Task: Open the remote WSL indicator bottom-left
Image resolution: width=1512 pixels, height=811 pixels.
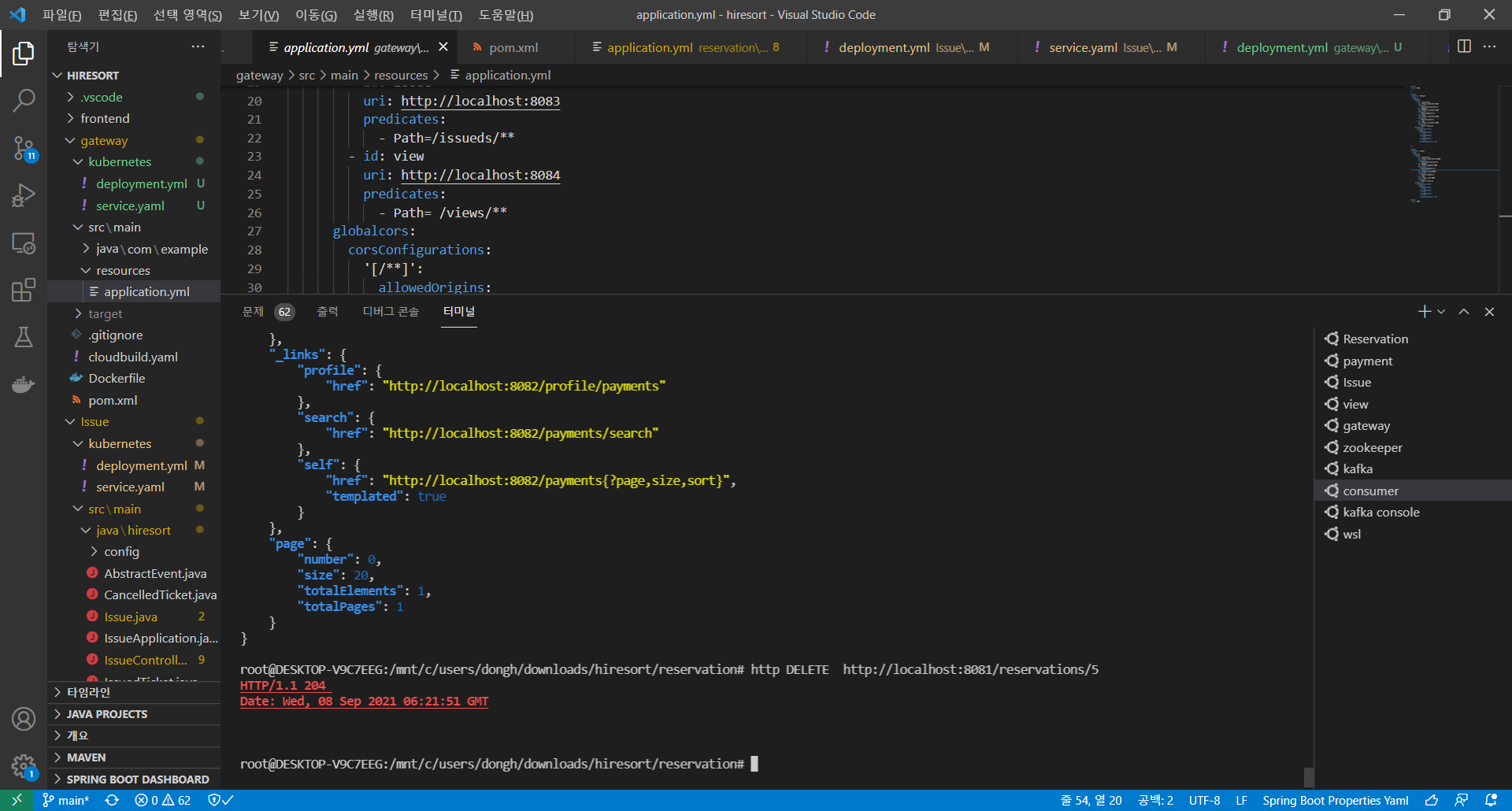Action: [x=17, y=800]
